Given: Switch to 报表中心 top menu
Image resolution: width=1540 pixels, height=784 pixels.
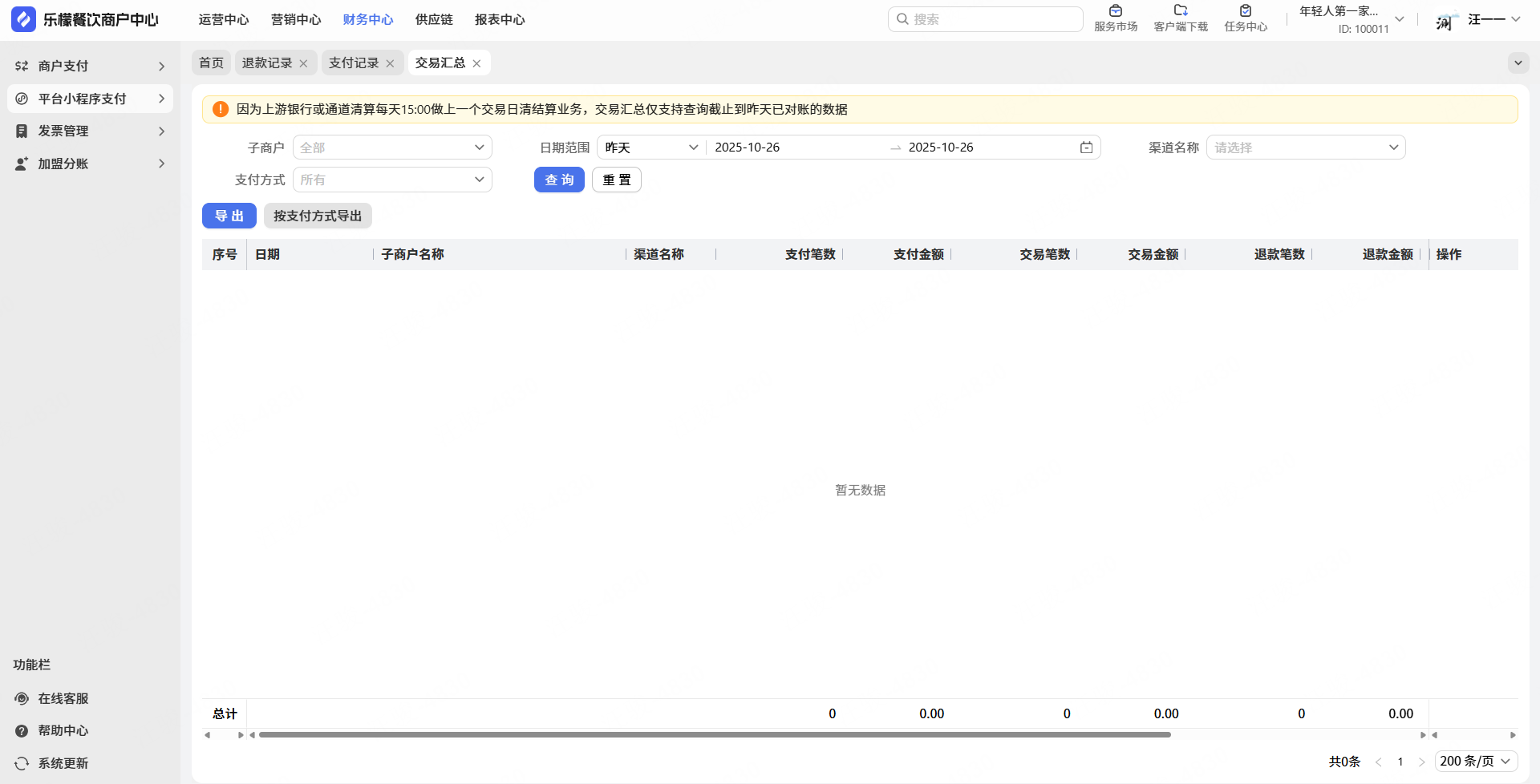Looking at the screenshot, I should pos(499,19).
